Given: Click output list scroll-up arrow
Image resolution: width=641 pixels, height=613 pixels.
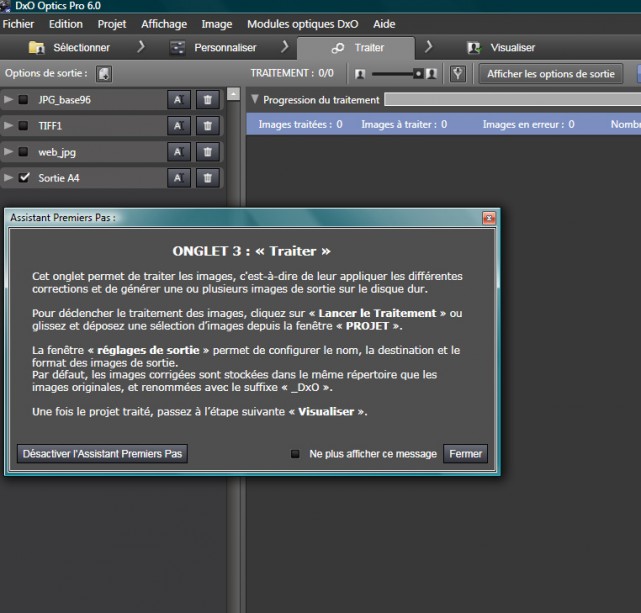Looking at the screenshot, I should [x=233, y=94].
